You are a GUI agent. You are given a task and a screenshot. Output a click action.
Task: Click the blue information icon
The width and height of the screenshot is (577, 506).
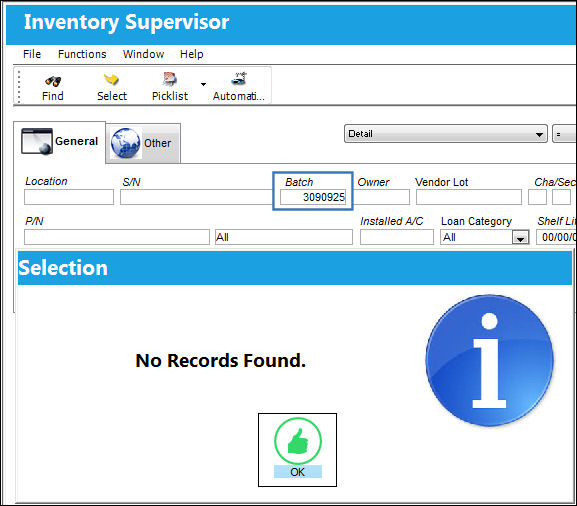click(x=489, y=361)
